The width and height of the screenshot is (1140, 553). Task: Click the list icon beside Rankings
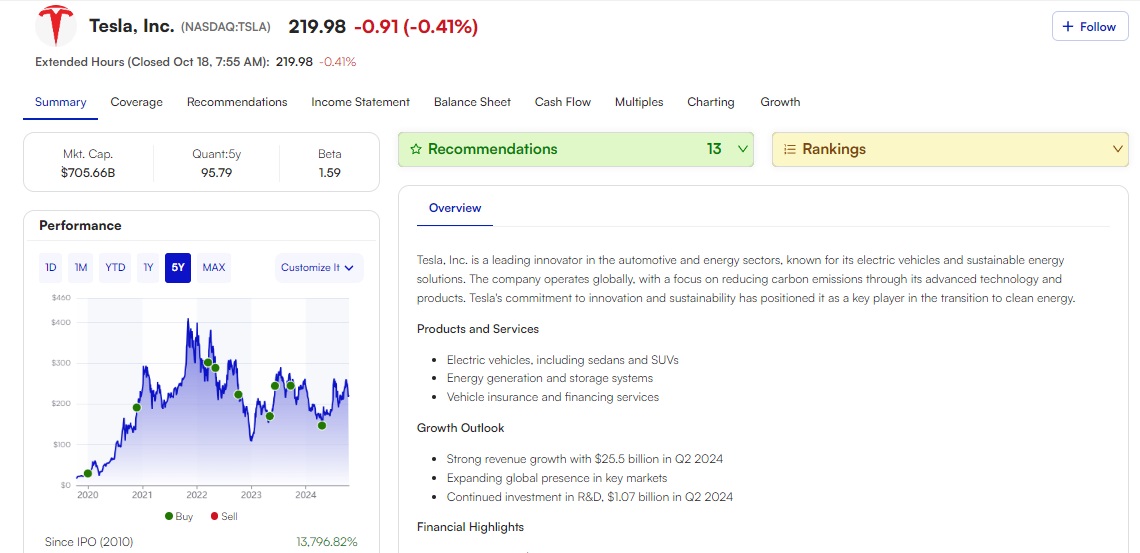click(x=790, y=149)
